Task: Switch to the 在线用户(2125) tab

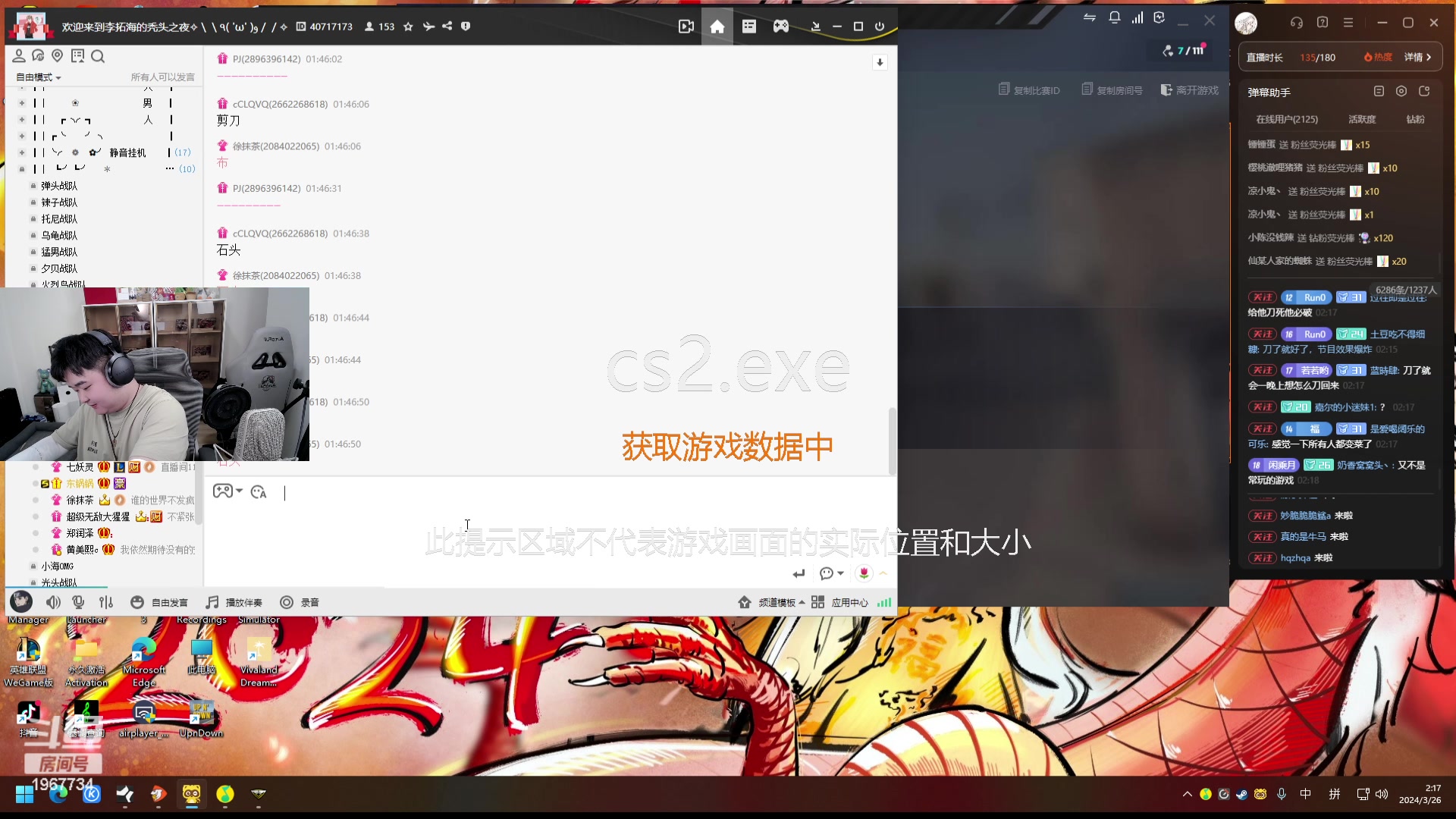Action: coord(1287,120)
